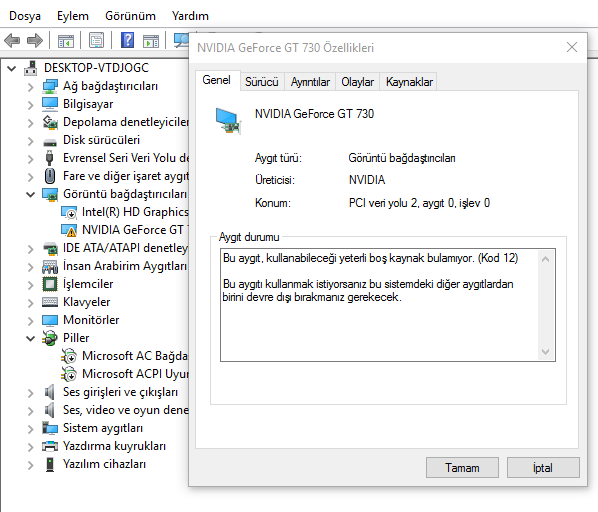Expand the Ağ bağdaştırıcıları node
Viewport: 598px width, 512px height.
point(31,87)
